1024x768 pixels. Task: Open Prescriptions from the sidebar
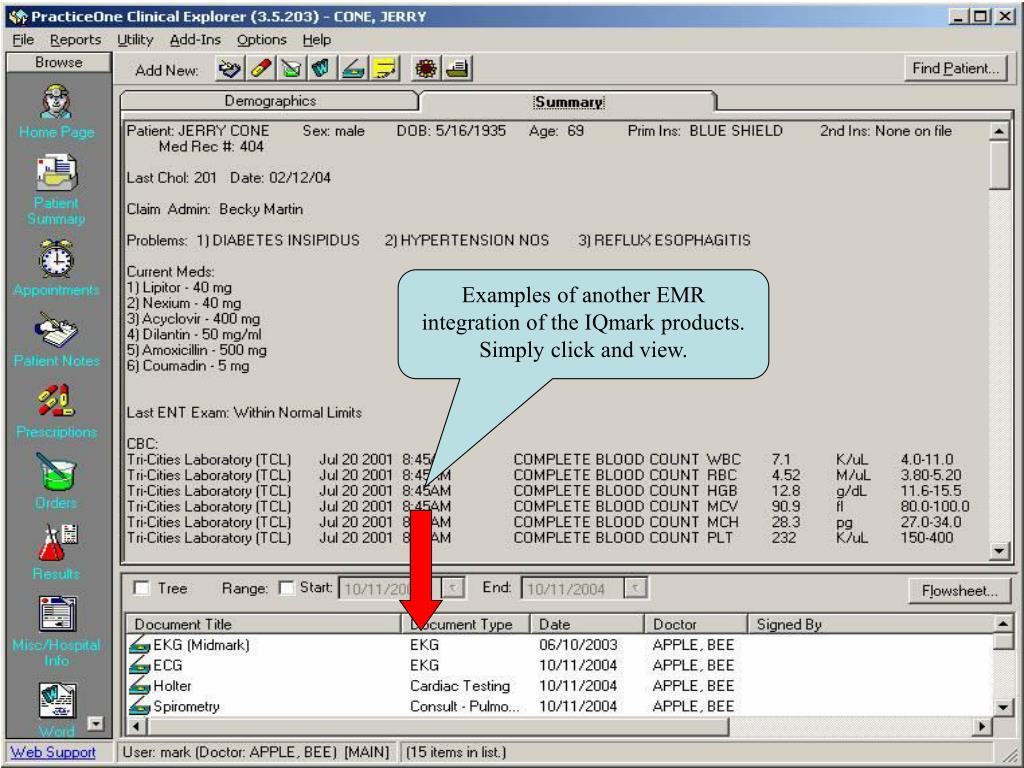pos(57,411)
